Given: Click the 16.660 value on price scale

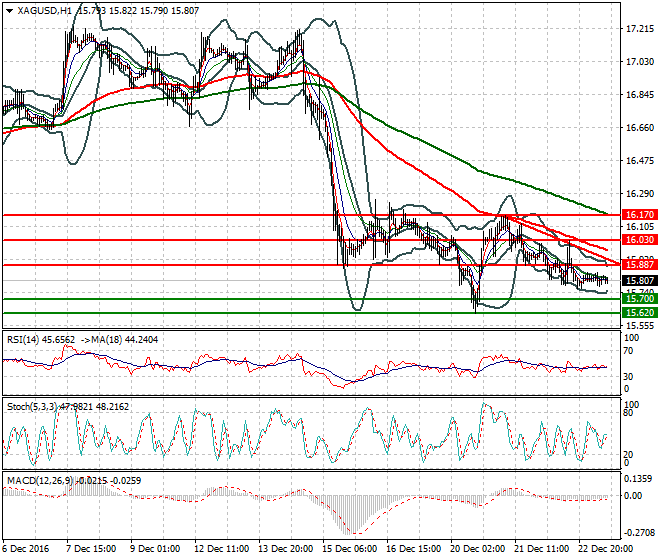Looking at the screenshot, I should [639, 127].
